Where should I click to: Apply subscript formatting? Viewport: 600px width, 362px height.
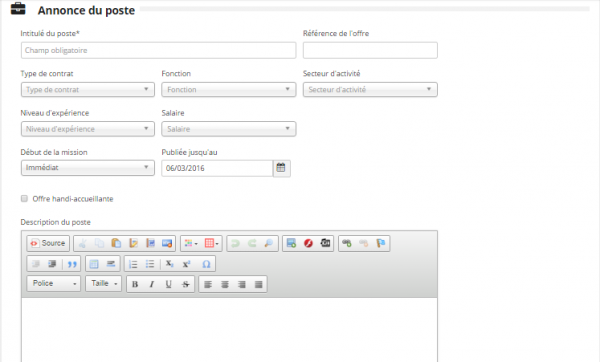click(169, 264)
